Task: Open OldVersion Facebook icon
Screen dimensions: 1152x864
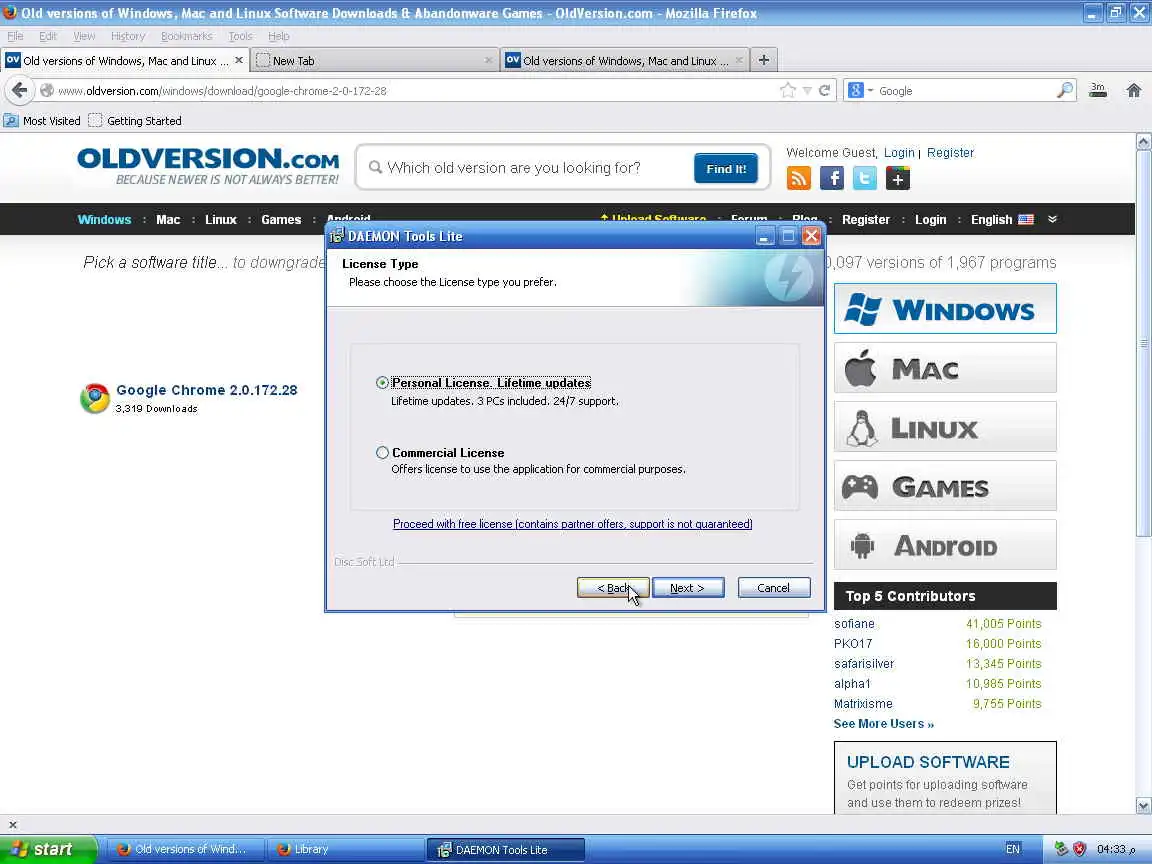Action: click(832, 178)
